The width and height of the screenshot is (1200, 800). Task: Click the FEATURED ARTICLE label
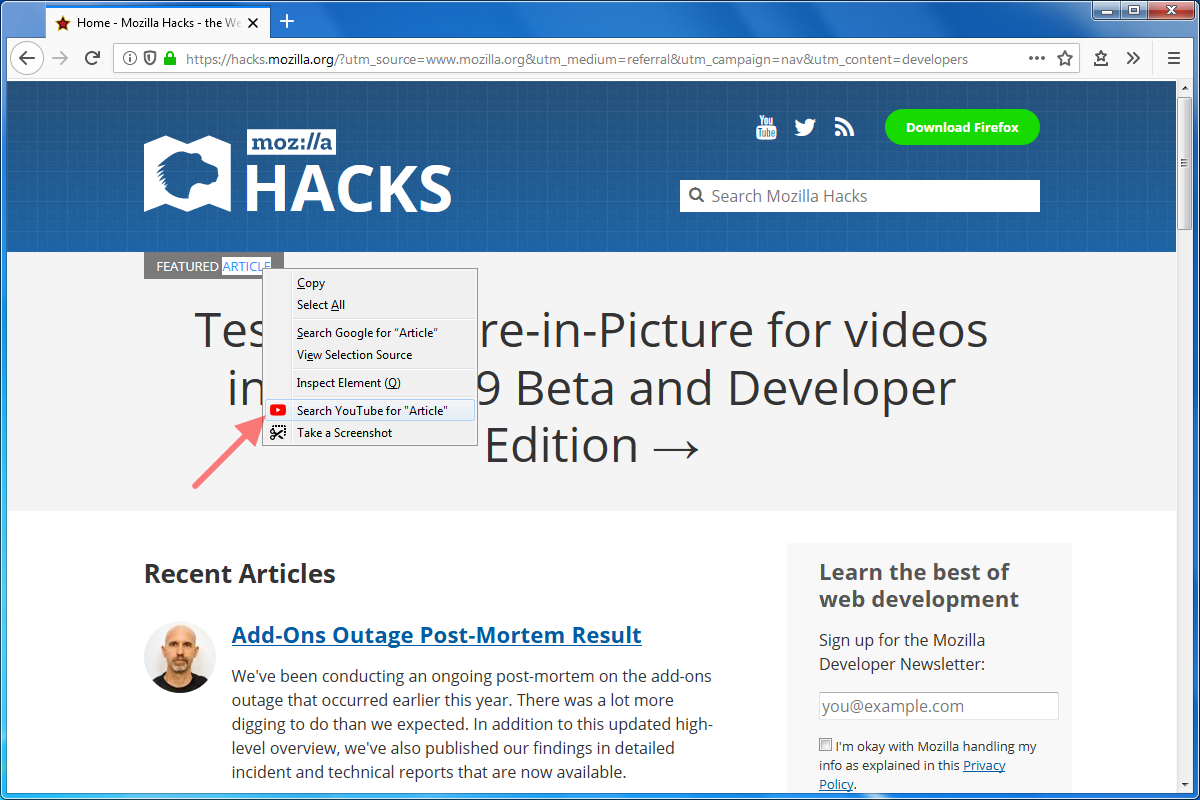click(x=213, y=266)
